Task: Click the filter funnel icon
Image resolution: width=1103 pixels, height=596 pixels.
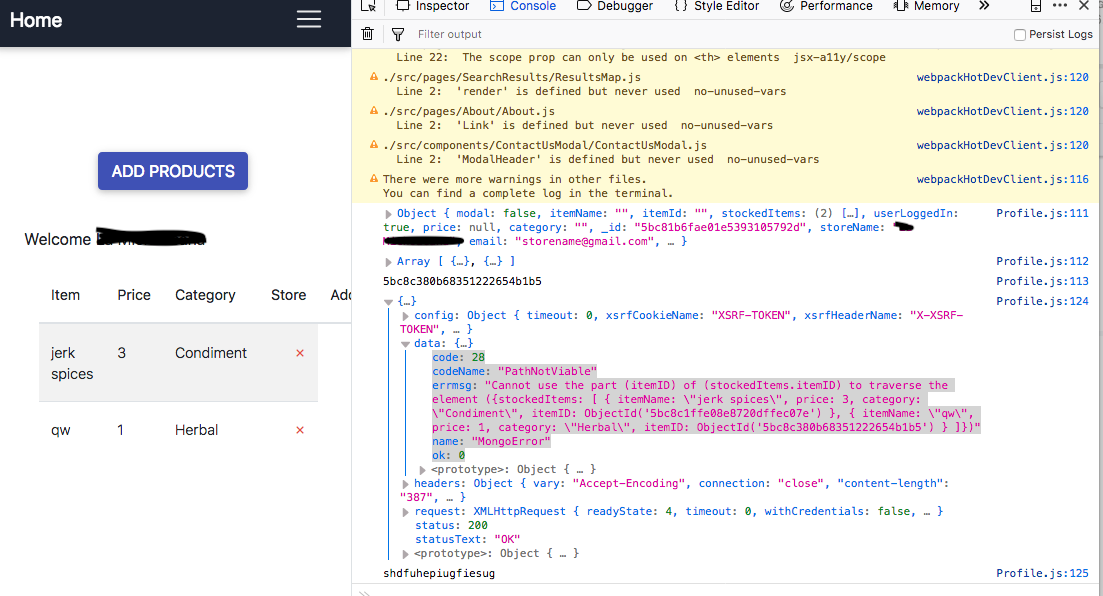Action: pyautogui.click(x=398, y=34)
